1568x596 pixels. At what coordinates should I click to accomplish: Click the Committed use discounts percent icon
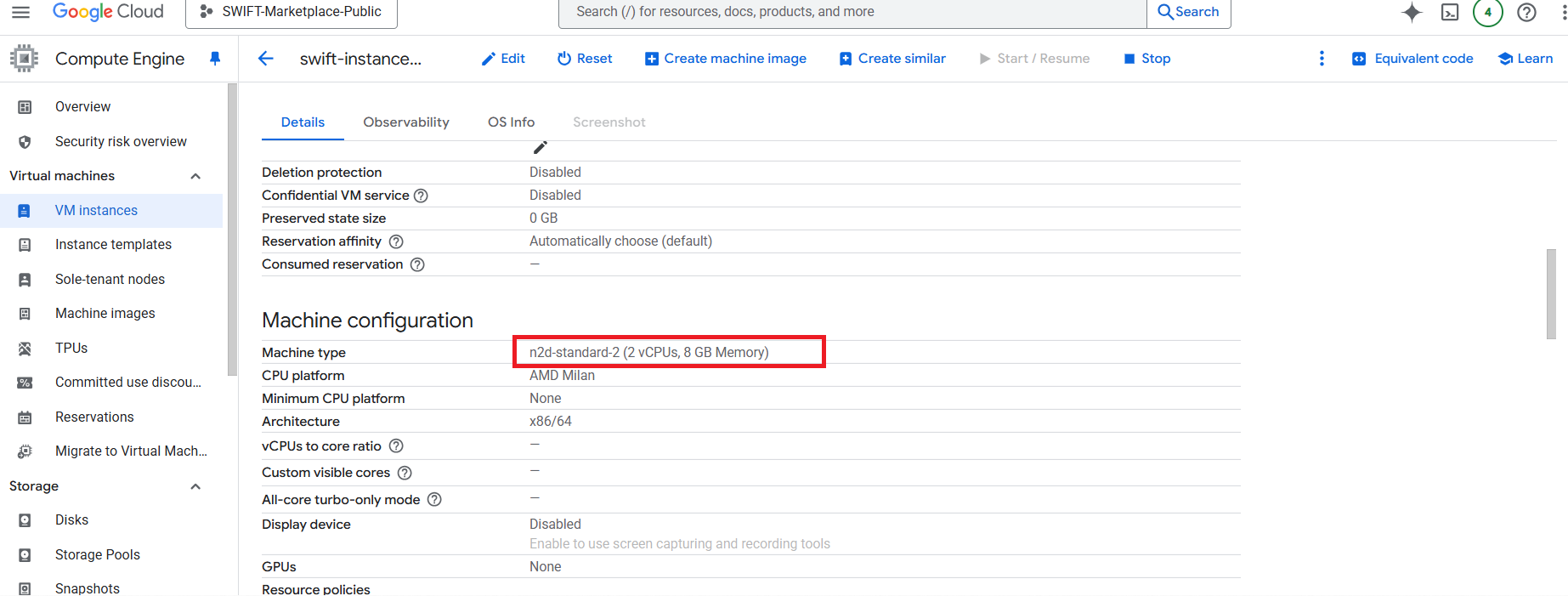pos(25,383)
